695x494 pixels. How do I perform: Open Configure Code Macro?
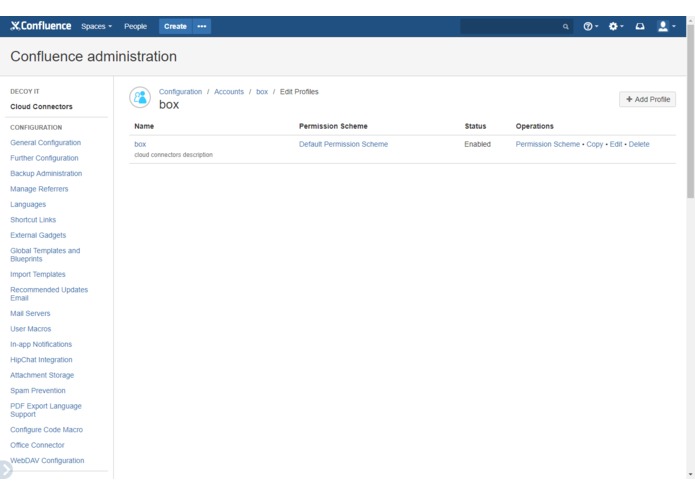pyautogui.click(x=47, y=430)
